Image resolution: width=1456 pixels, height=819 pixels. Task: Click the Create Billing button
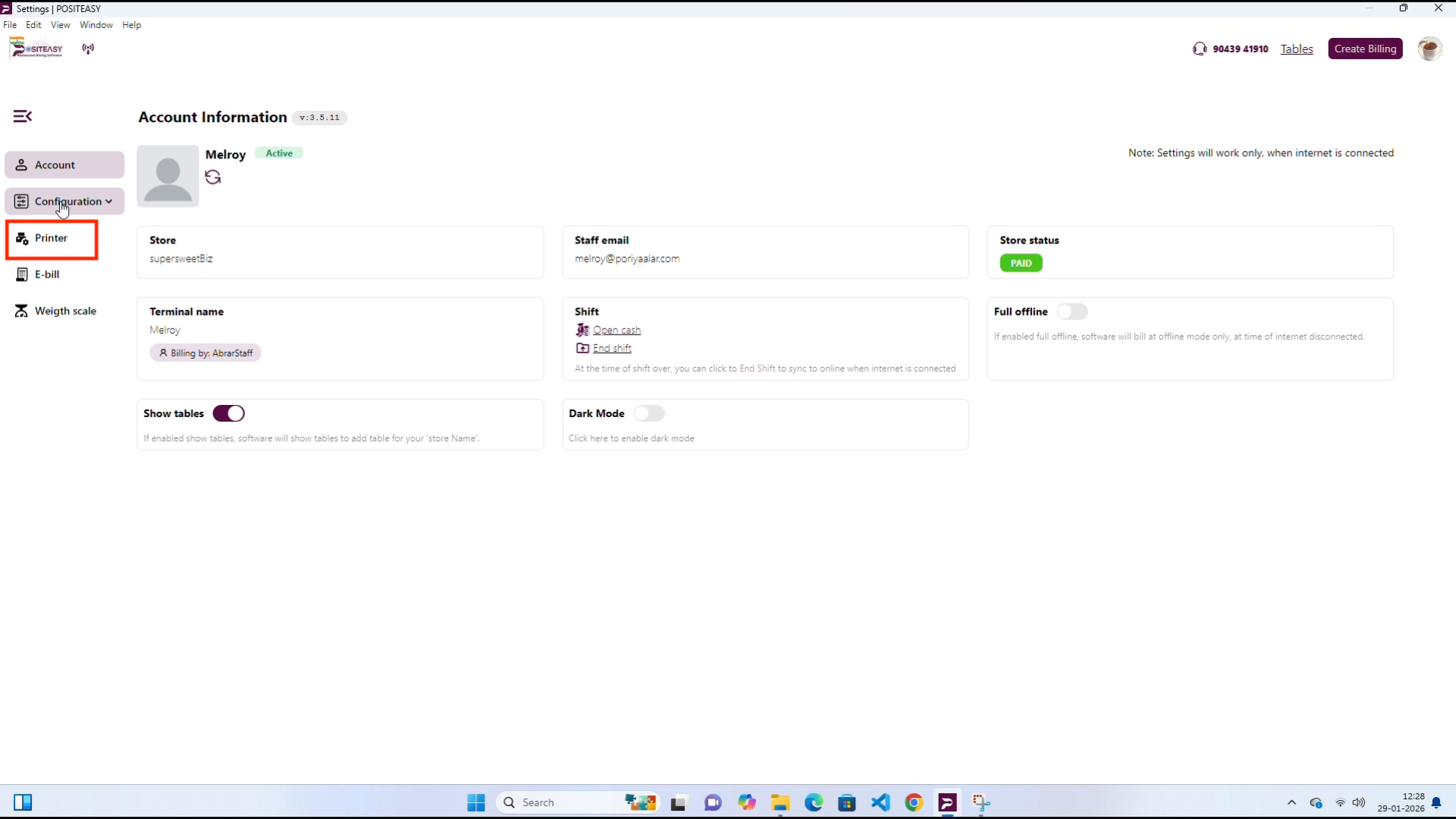tap(1365, 48)
